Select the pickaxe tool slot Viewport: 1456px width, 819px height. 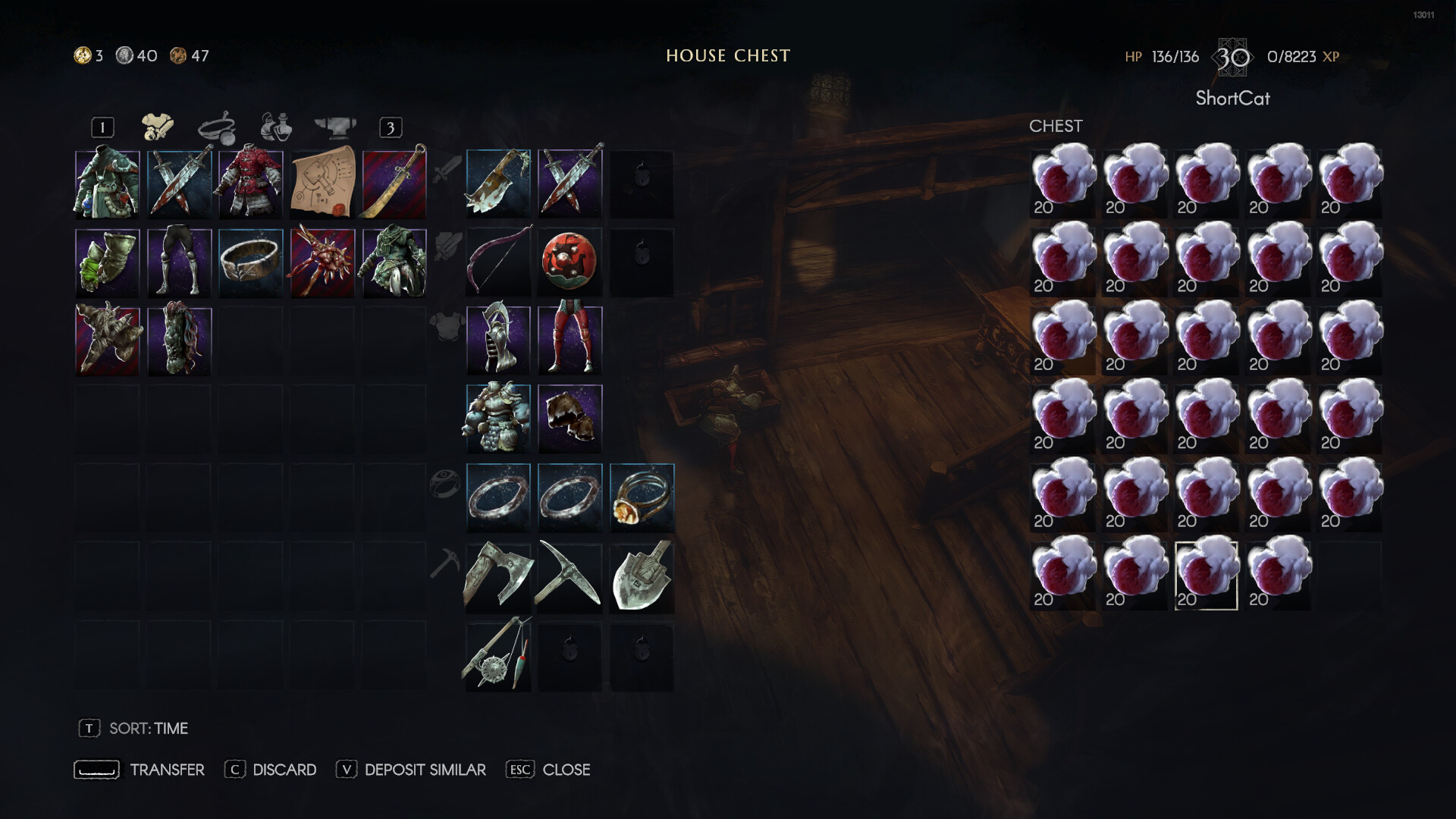coord(570,576)
